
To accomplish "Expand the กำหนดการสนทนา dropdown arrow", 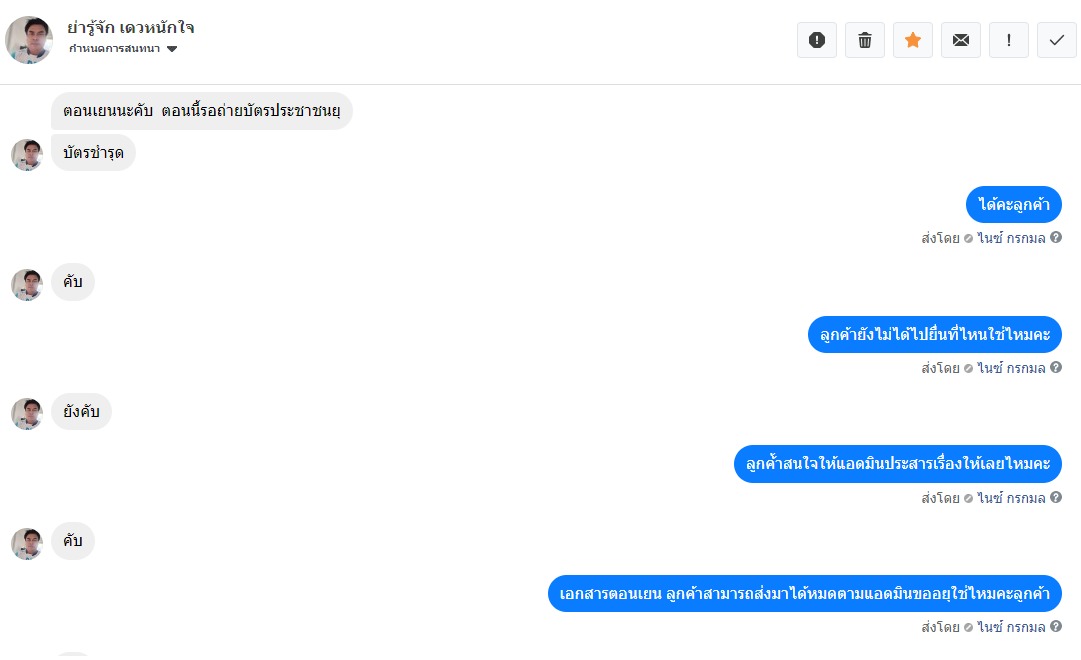I will [x=172, y=49].
